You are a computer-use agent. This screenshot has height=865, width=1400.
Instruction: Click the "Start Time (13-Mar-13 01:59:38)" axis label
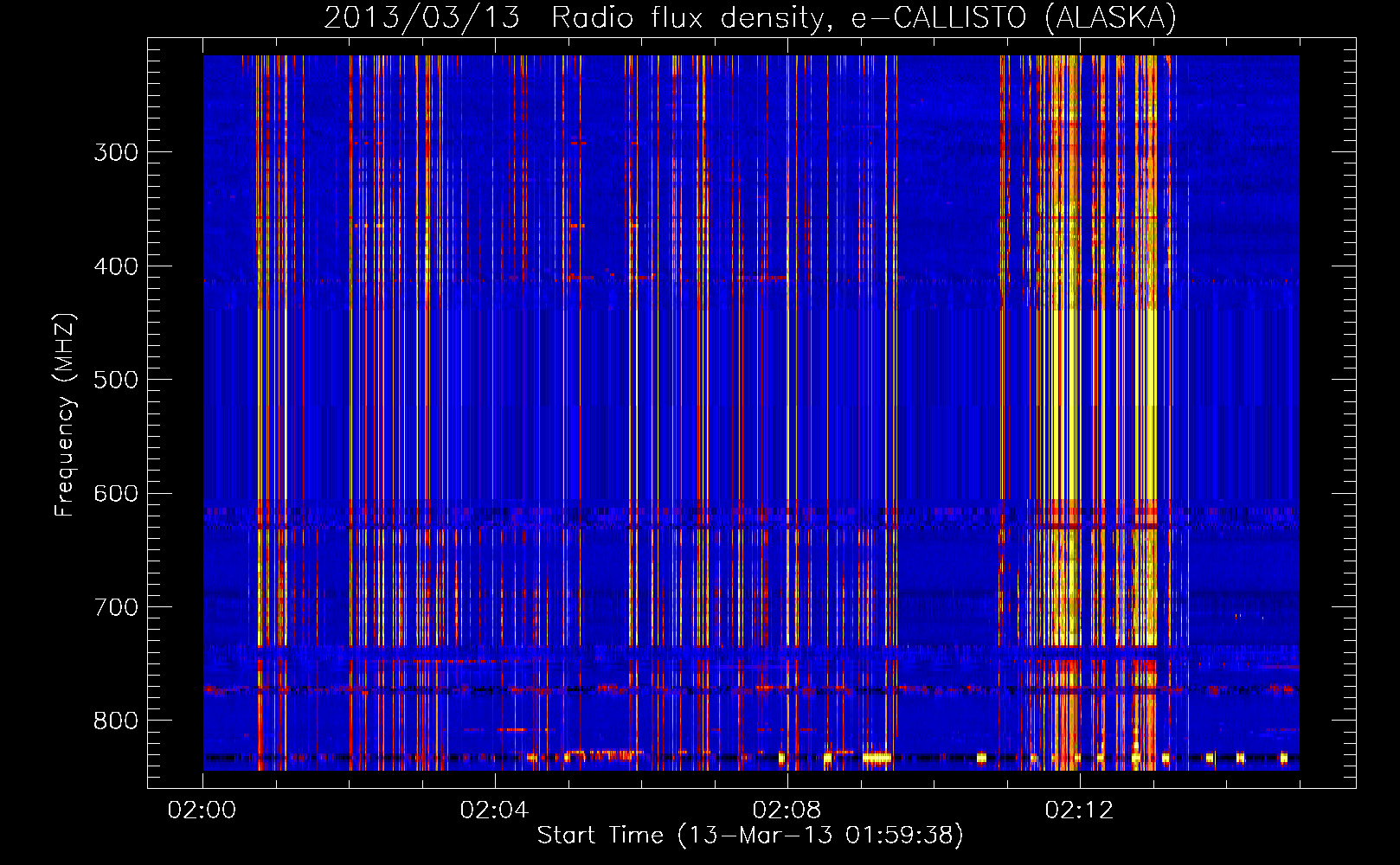point(750,836)
